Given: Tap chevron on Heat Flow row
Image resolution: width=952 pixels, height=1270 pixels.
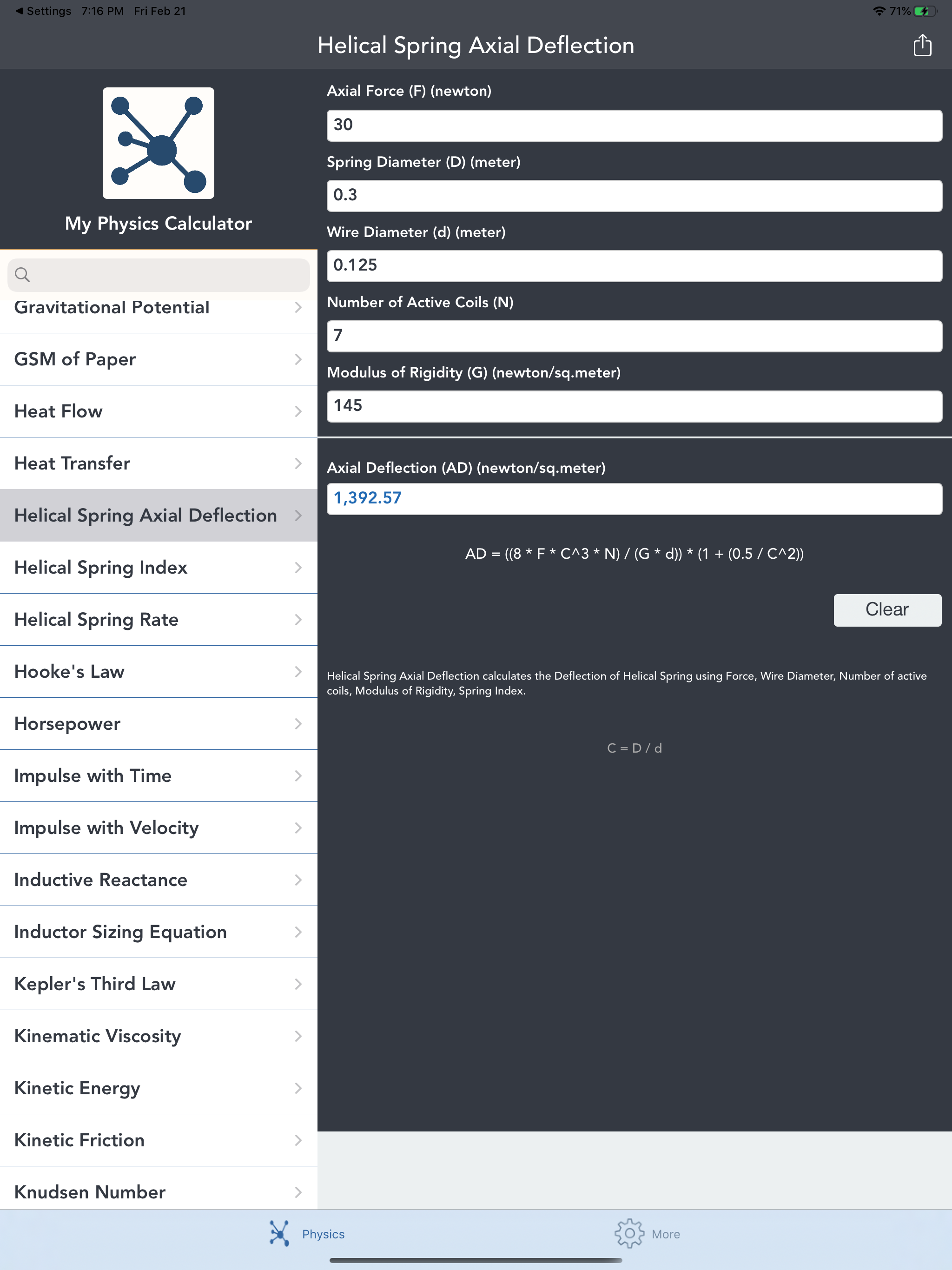Looking at the screenshot, I should point(298,411).
